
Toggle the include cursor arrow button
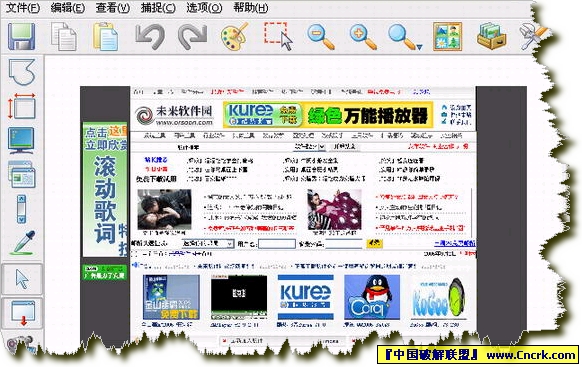pyautogui.click(x=22, y=279)
